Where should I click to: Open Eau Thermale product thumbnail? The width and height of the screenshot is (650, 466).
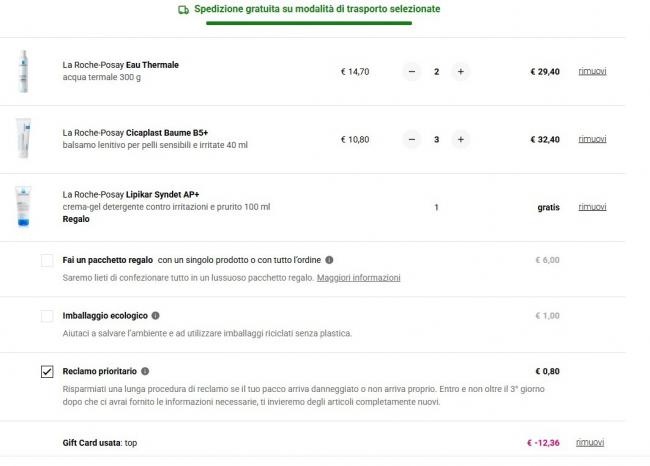(x=23, y=71)
